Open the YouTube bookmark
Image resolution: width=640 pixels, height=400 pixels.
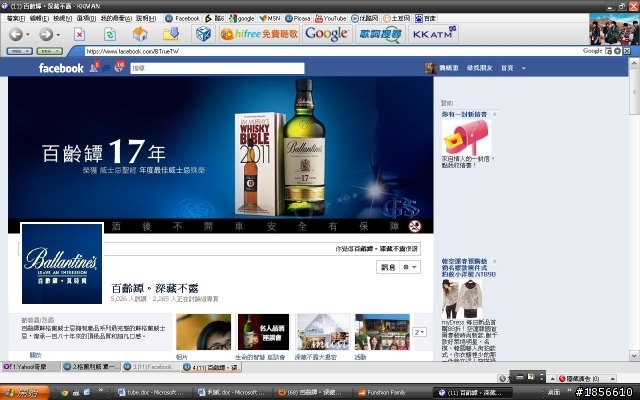coord(331,18)
